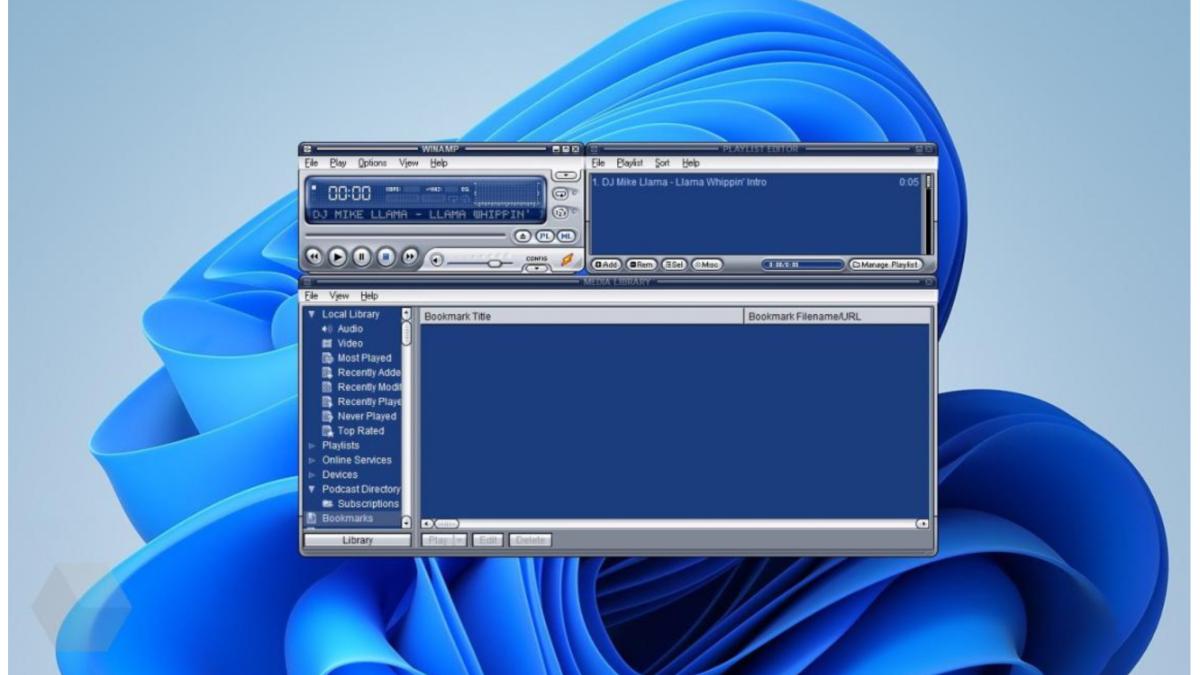Toggle the PL playlist editor button

tap(545, 236)
